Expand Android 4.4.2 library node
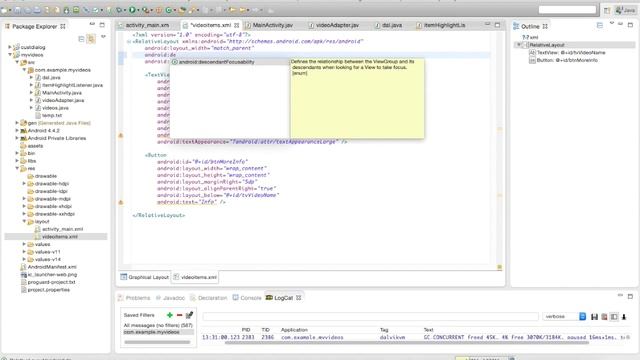Viewport: 640px width, 360px height. tap(17, 131)
